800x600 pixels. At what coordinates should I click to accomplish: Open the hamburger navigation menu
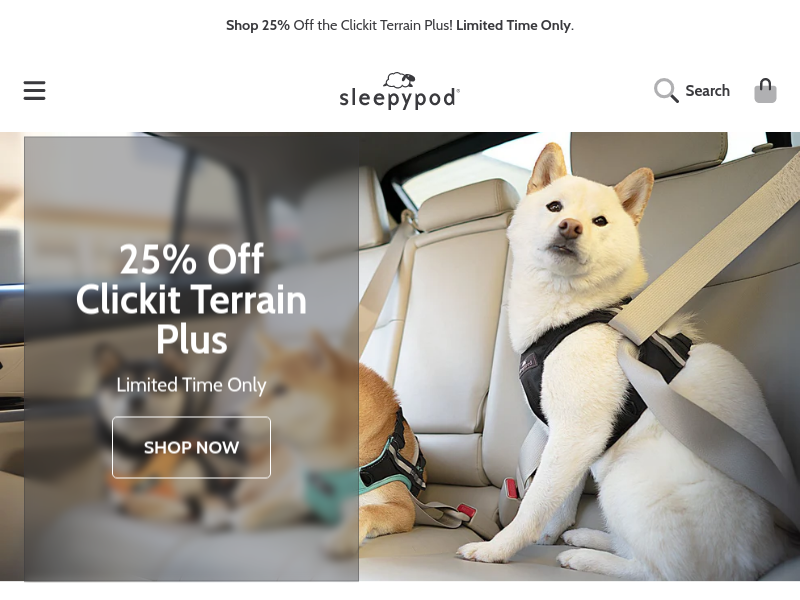(x=34, y=90)
